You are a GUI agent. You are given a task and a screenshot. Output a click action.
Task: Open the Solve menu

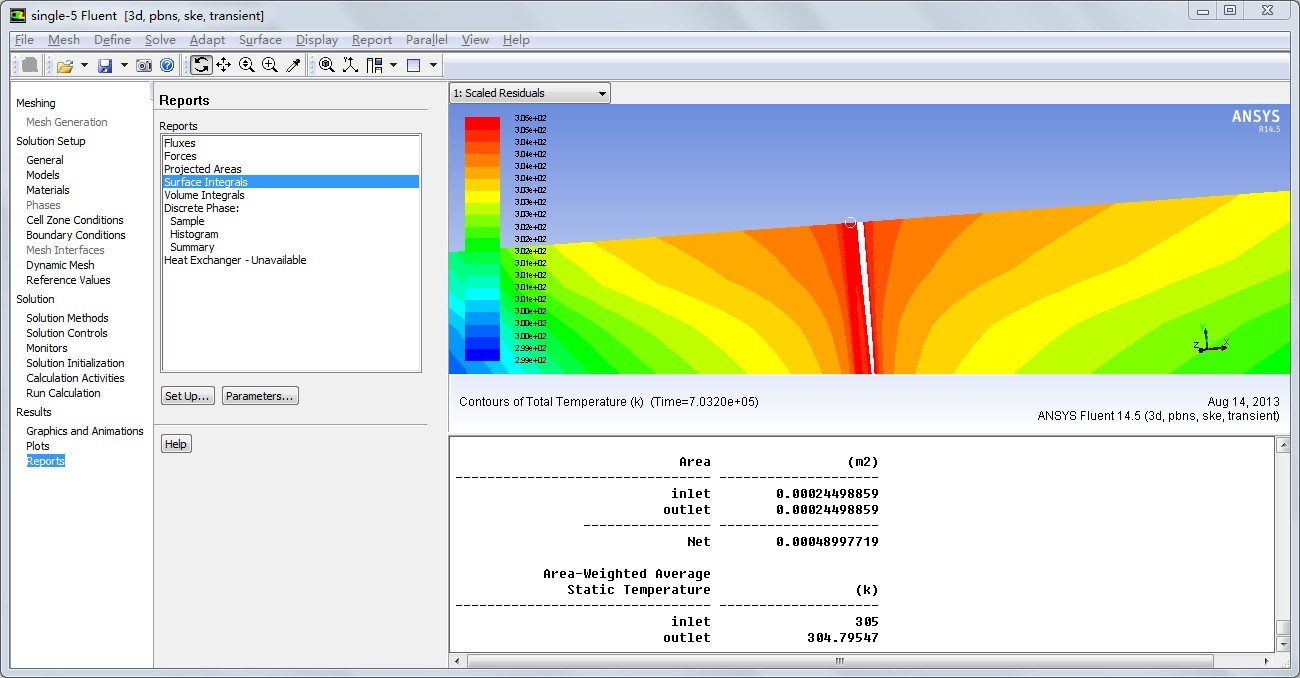[x=160, y=40]
